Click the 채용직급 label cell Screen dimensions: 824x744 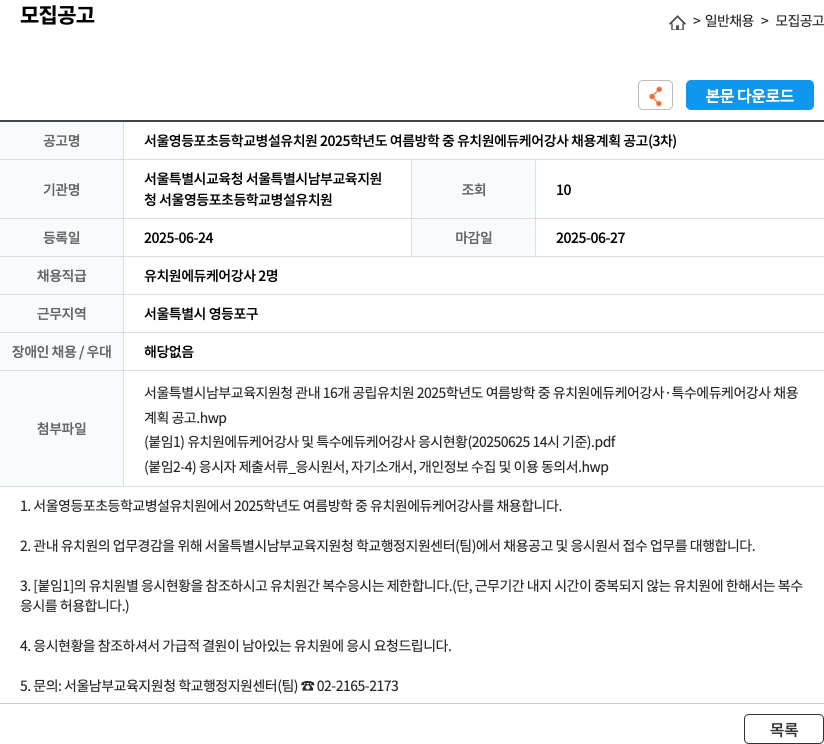[x=61, y=275]
